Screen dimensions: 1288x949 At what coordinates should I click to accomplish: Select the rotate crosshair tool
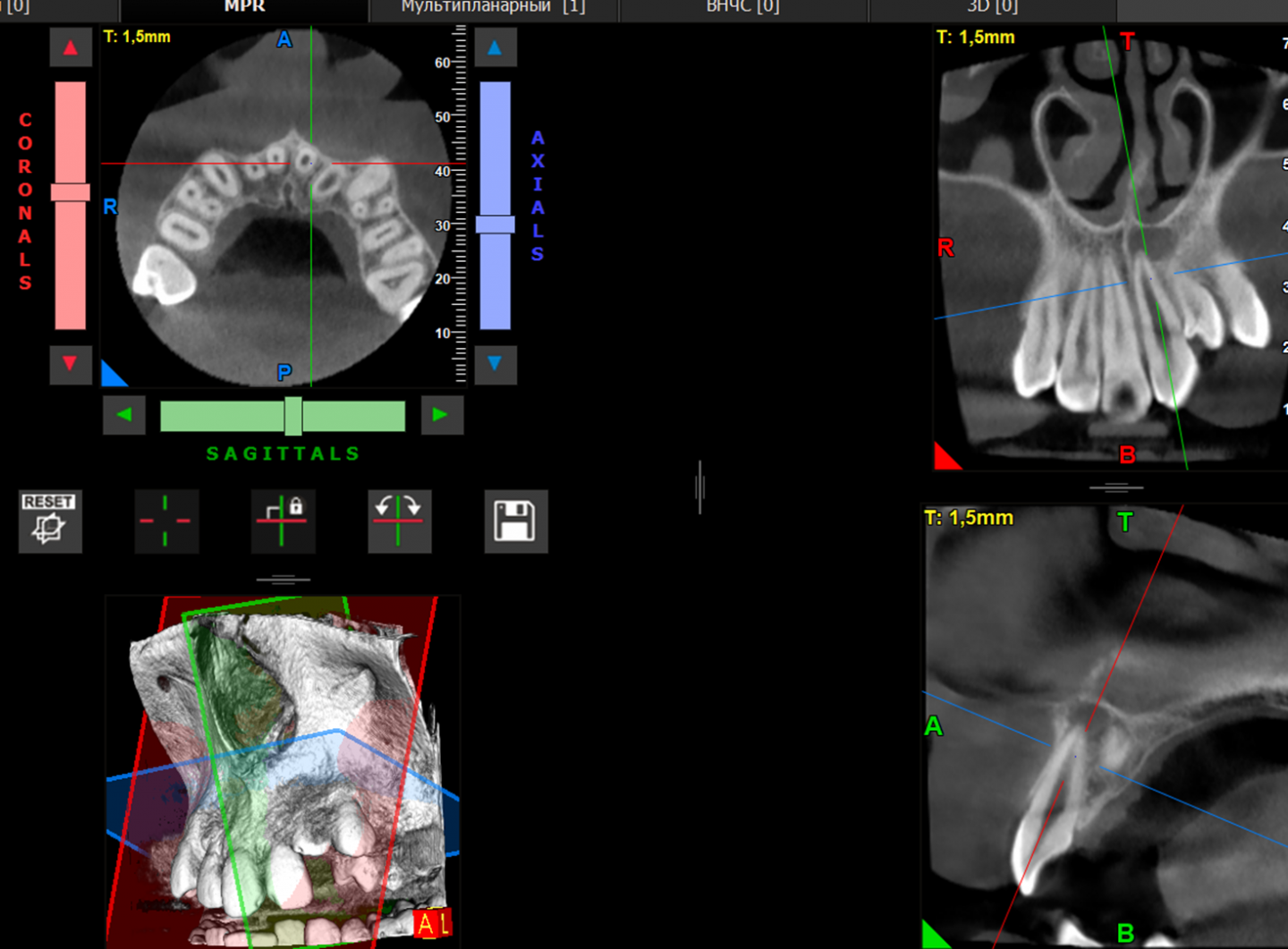(399, 521)
